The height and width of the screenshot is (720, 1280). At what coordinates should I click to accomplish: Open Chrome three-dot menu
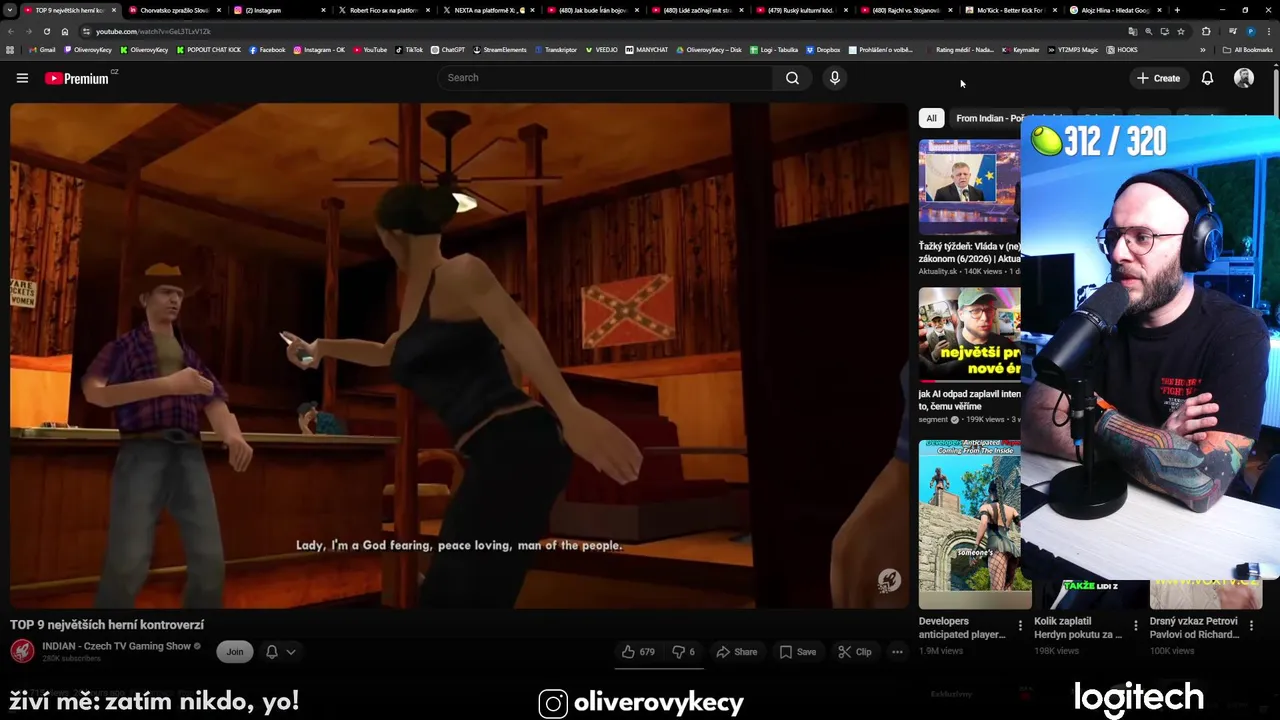pyautogui.click(x=1270, y=31)
